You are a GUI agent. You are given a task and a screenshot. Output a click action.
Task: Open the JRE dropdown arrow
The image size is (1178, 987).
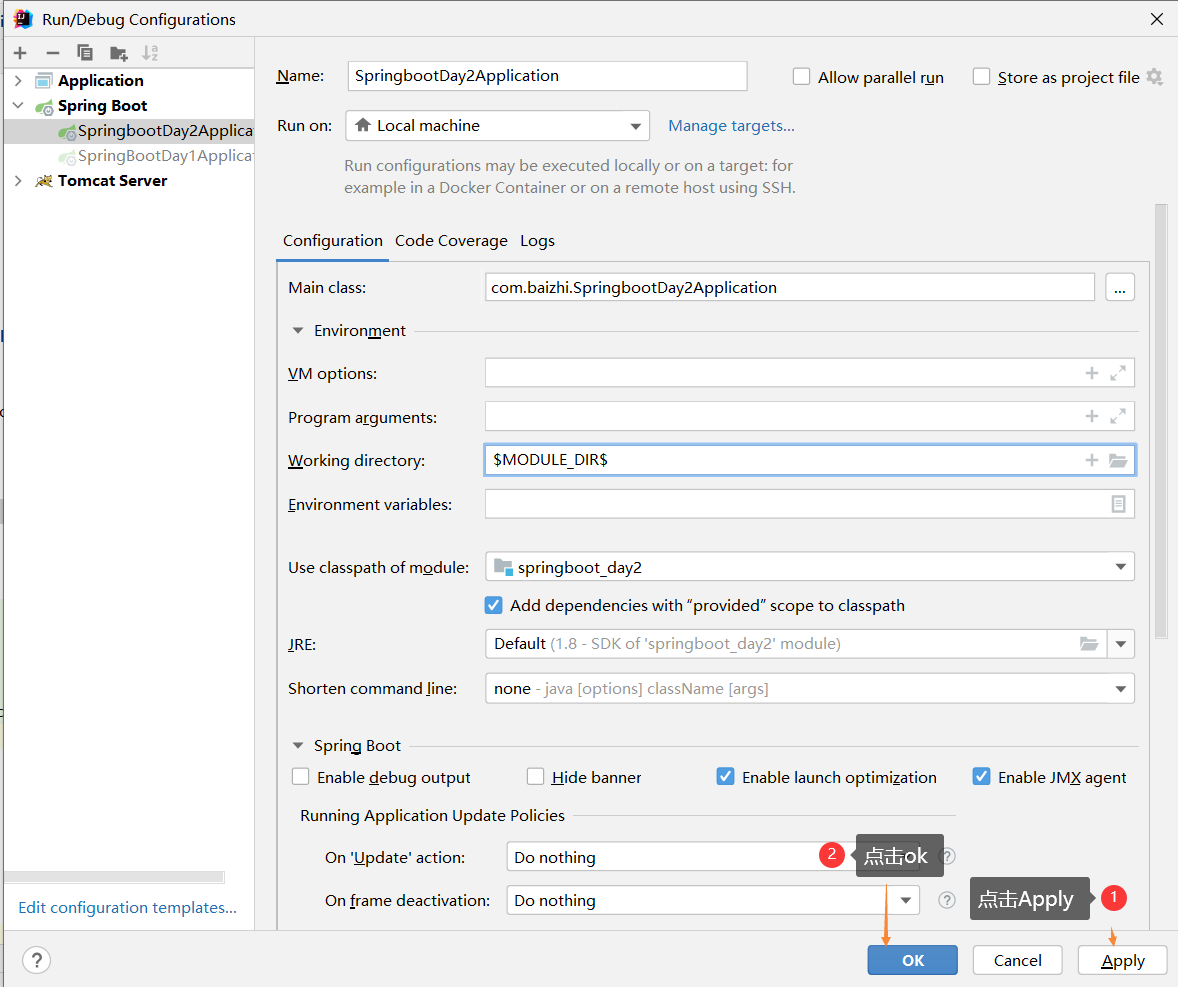[x=1120, y=644]
